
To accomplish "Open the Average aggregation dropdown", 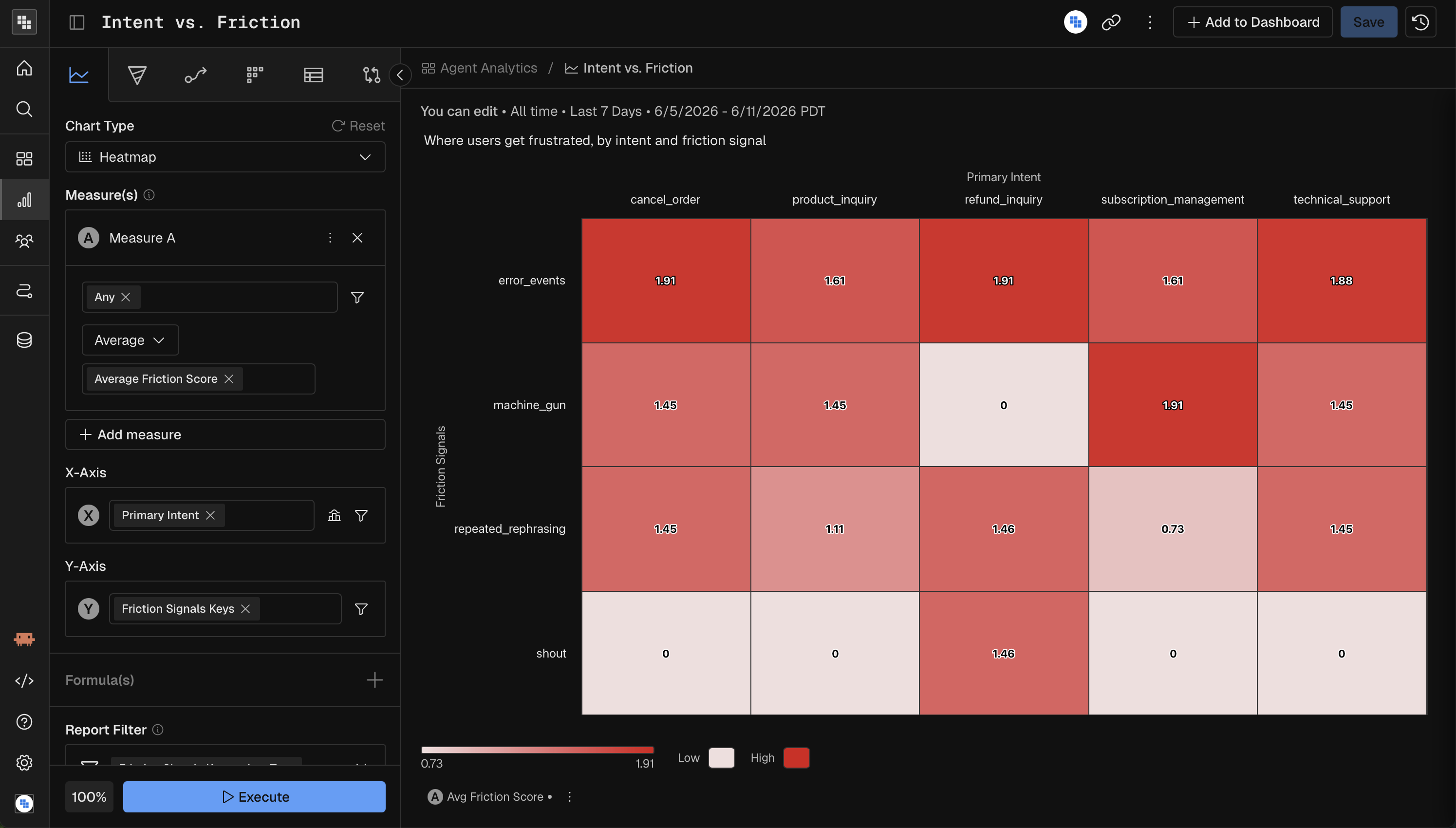I will (130, 340).
